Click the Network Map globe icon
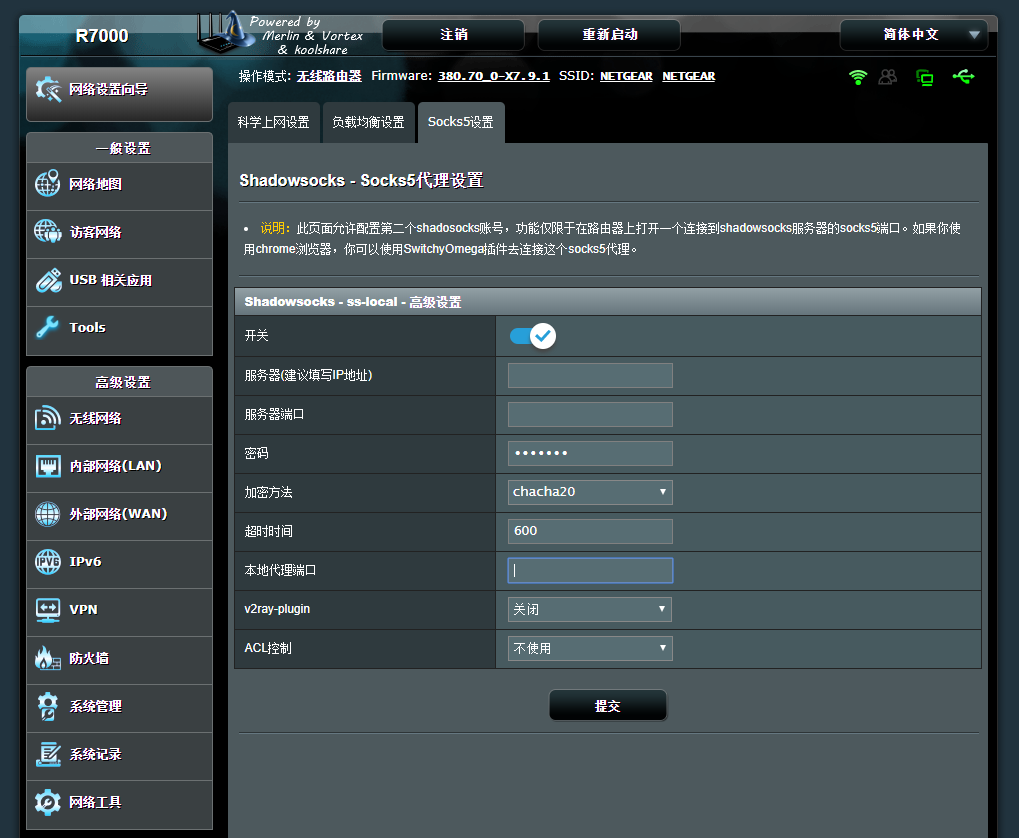This screenshot has width=1019, height=838. tap(48, 185)
